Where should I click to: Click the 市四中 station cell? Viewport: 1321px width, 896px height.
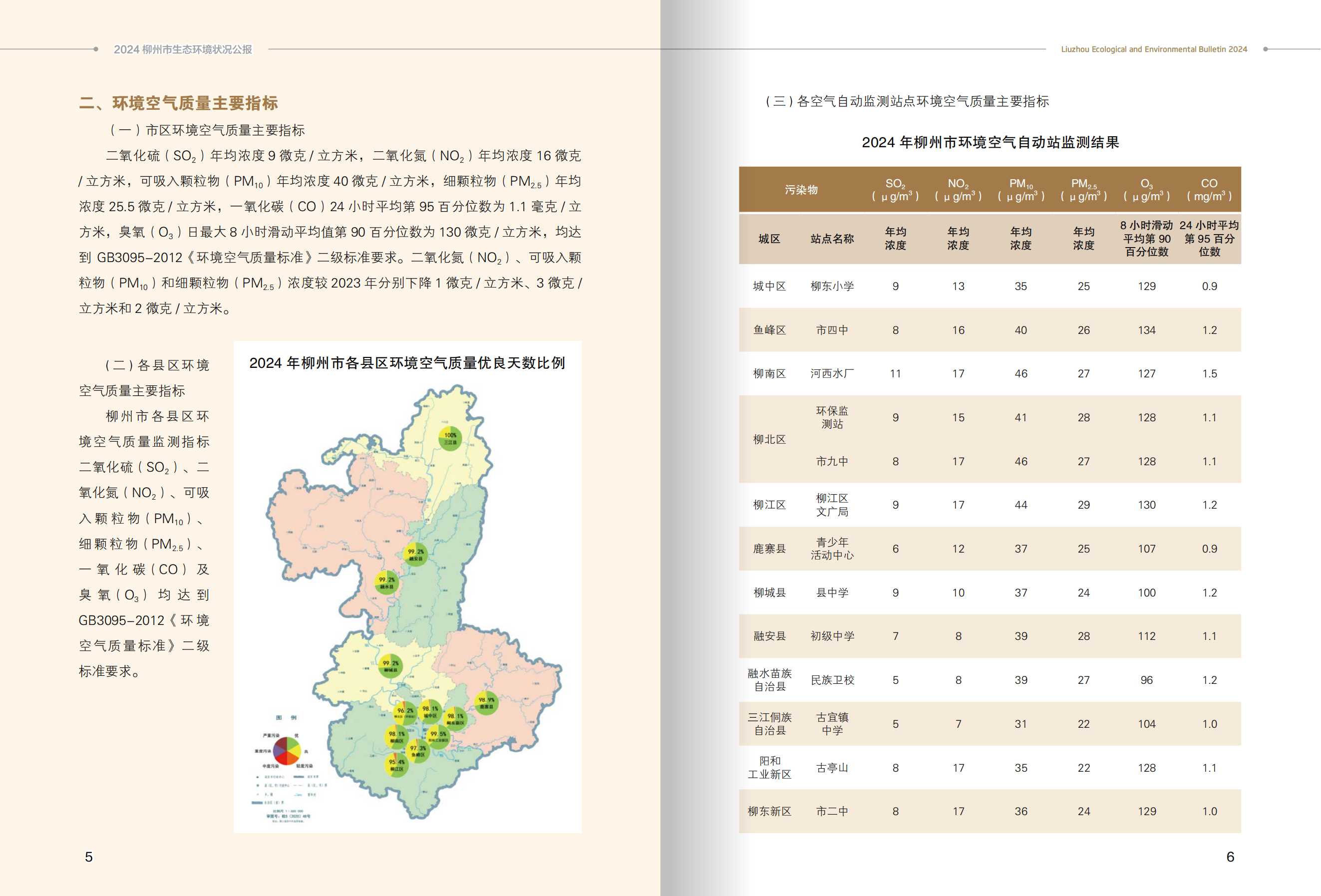[x=832, y=330]
